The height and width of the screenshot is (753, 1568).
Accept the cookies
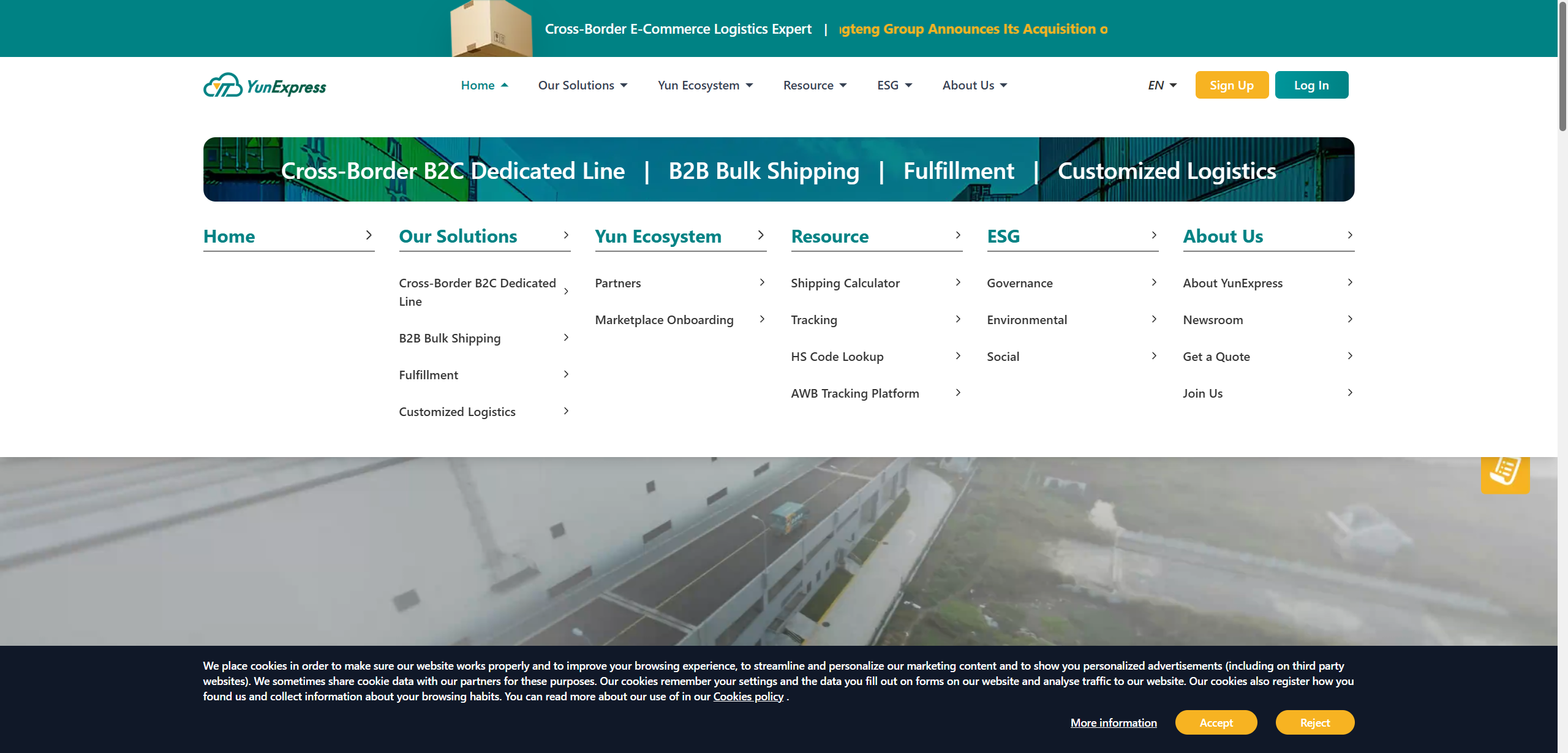[x=1216, y=722]
